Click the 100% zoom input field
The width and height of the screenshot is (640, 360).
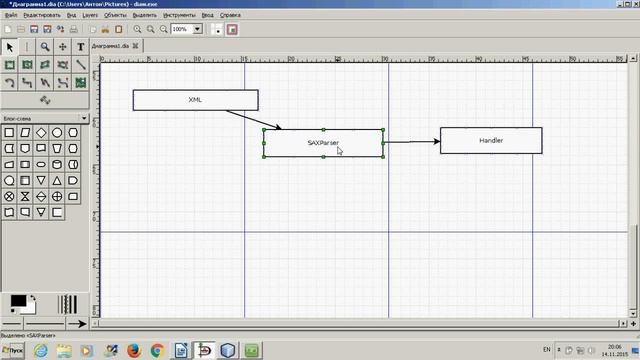tap(182, 29)
